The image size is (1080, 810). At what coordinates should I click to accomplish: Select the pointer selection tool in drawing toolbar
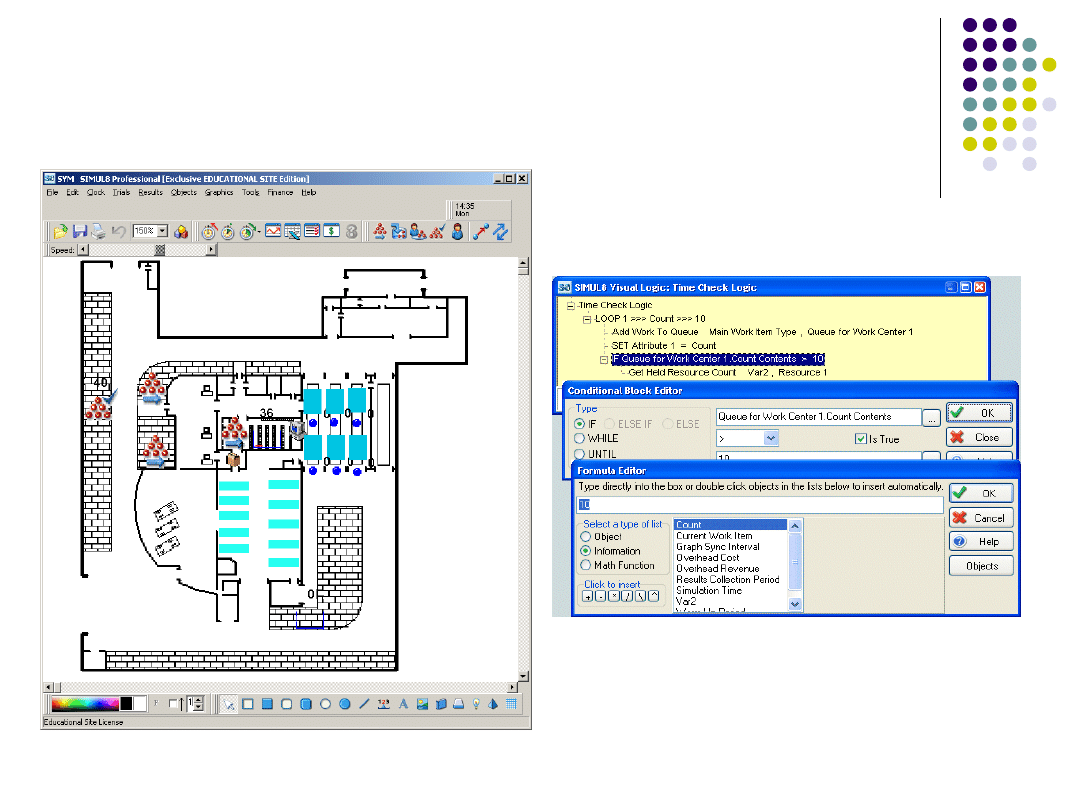229,704
